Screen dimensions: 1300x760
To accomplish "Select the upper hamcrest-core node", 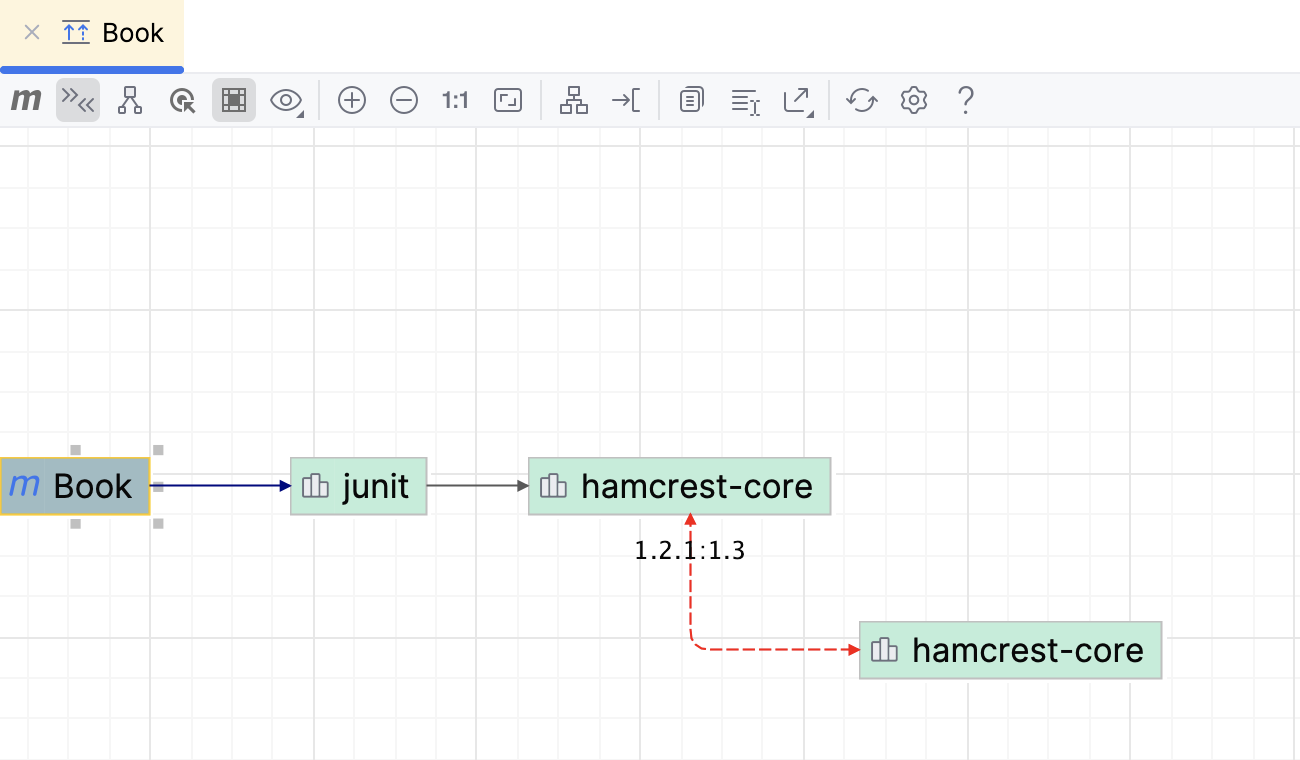I will (x=680, y=486).
